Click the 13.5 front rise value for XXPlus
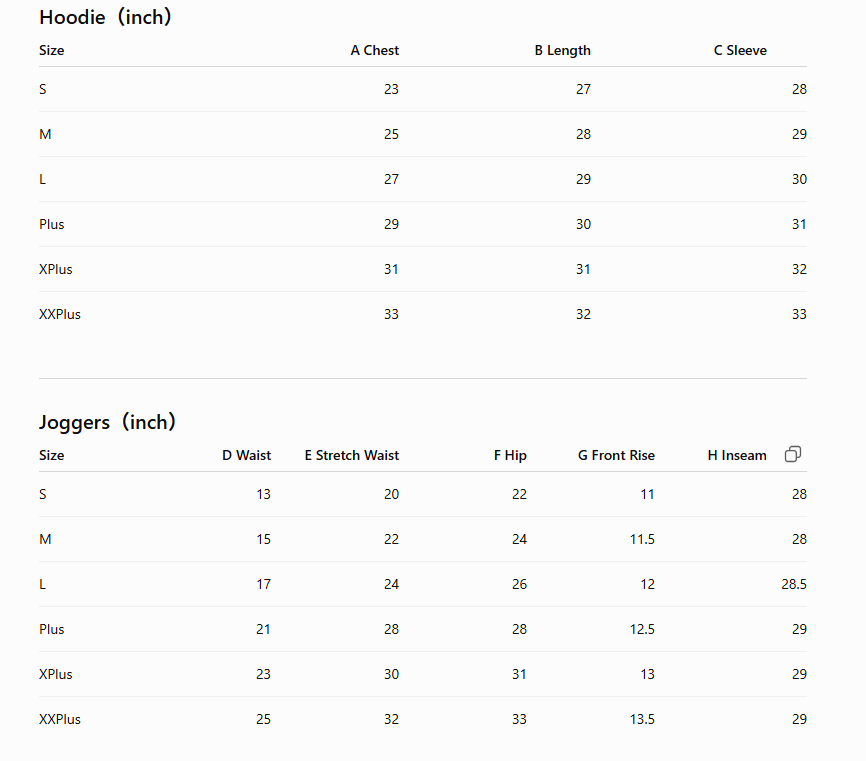The image size is (866, 761). pyautogui.click(x=642, y=719)
